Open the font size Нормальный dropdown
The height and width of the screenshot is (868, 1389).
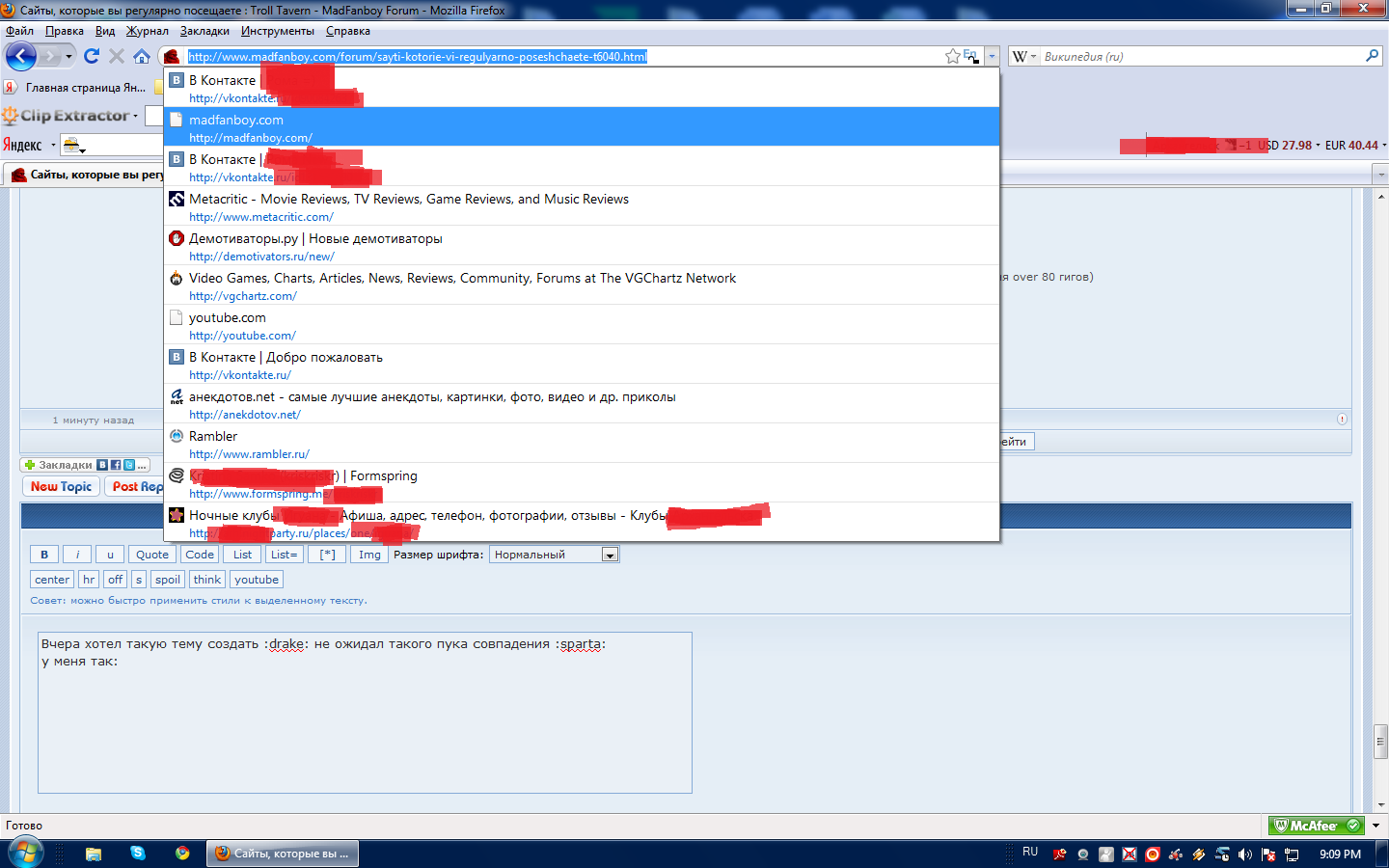(555, 555)
